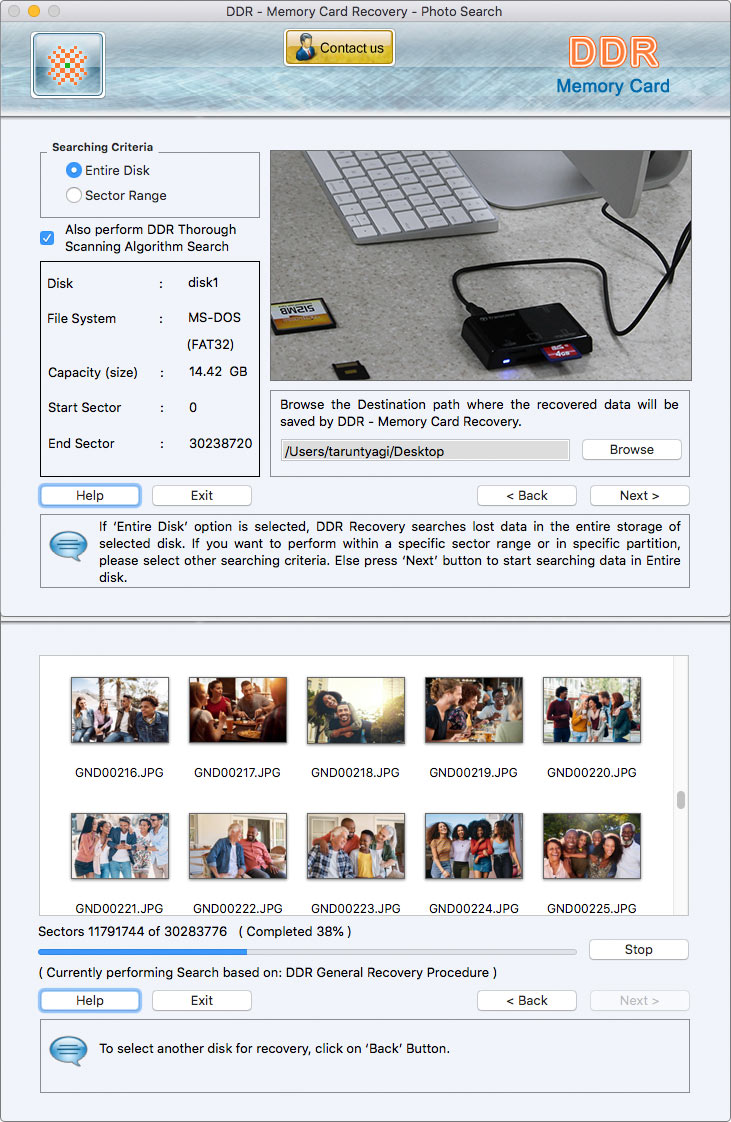The height and width of the screenshot is (1122, 731).
Task: Click the Start Sector value 0
Action: pos(193,408)
